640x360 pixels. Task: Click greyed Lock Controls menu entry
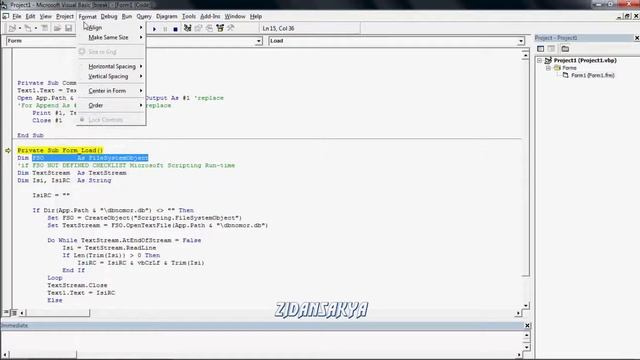coord(111,120)
